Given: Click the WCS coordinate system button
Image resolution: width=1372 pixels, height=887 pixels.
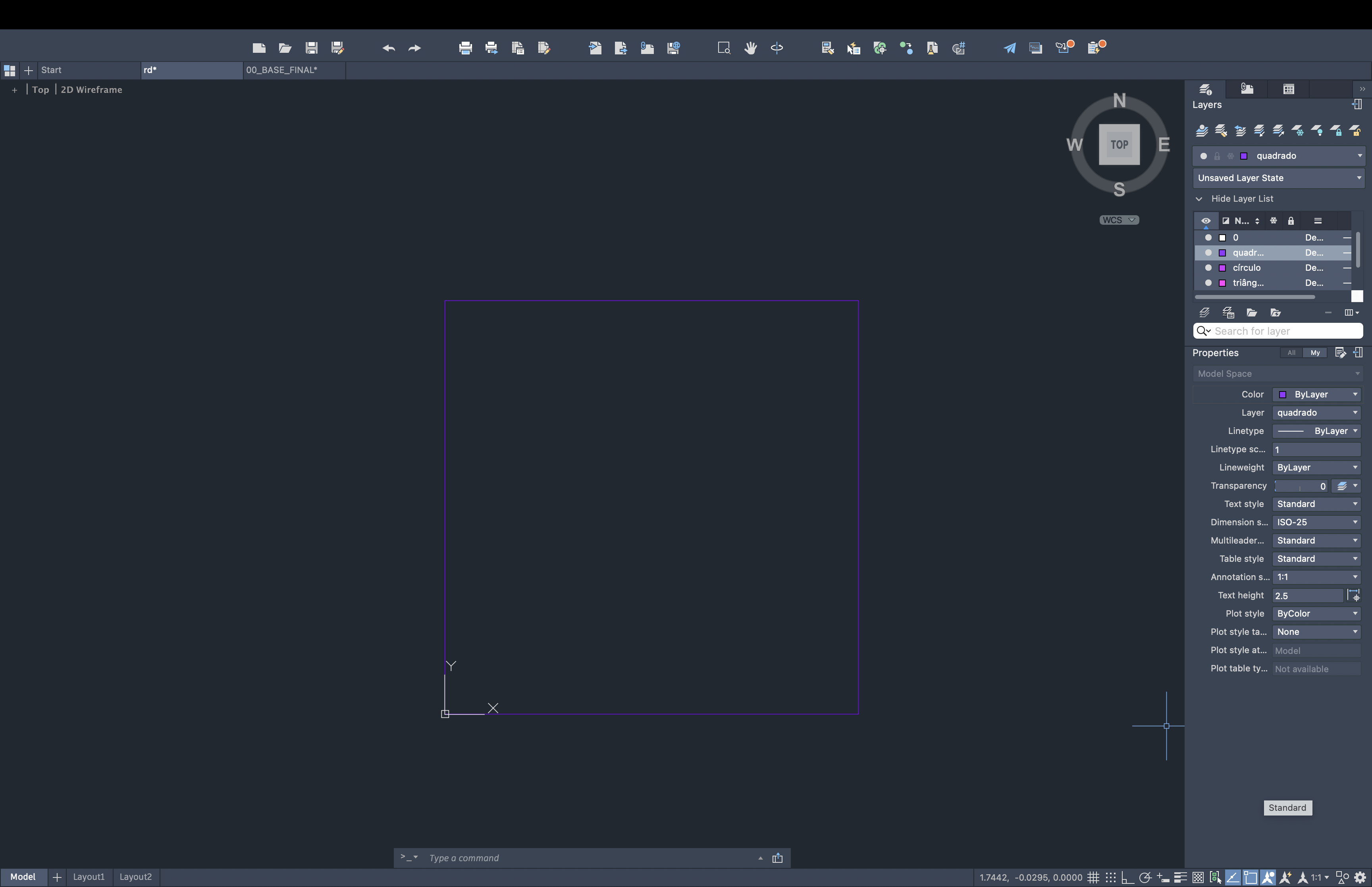Looking at the screenshot, I should click(1118, 220).
